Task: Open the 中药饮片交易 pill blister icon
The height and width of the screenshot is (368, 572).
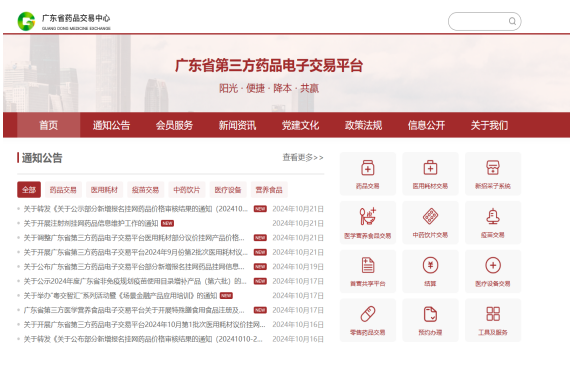Action: [430, 216]
